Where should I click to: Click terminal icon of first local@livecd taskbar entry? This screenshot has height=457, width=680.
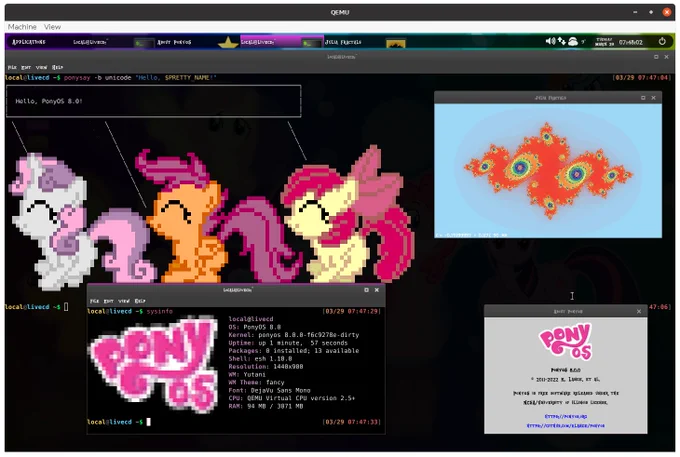(144, 43)
